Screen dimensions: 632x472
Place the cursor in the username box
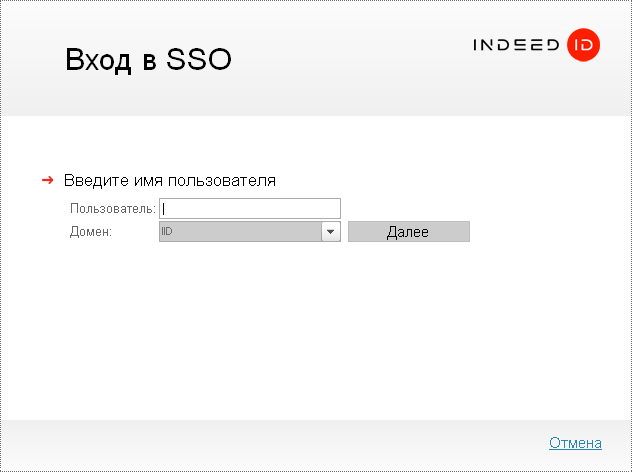coord(250,208)
